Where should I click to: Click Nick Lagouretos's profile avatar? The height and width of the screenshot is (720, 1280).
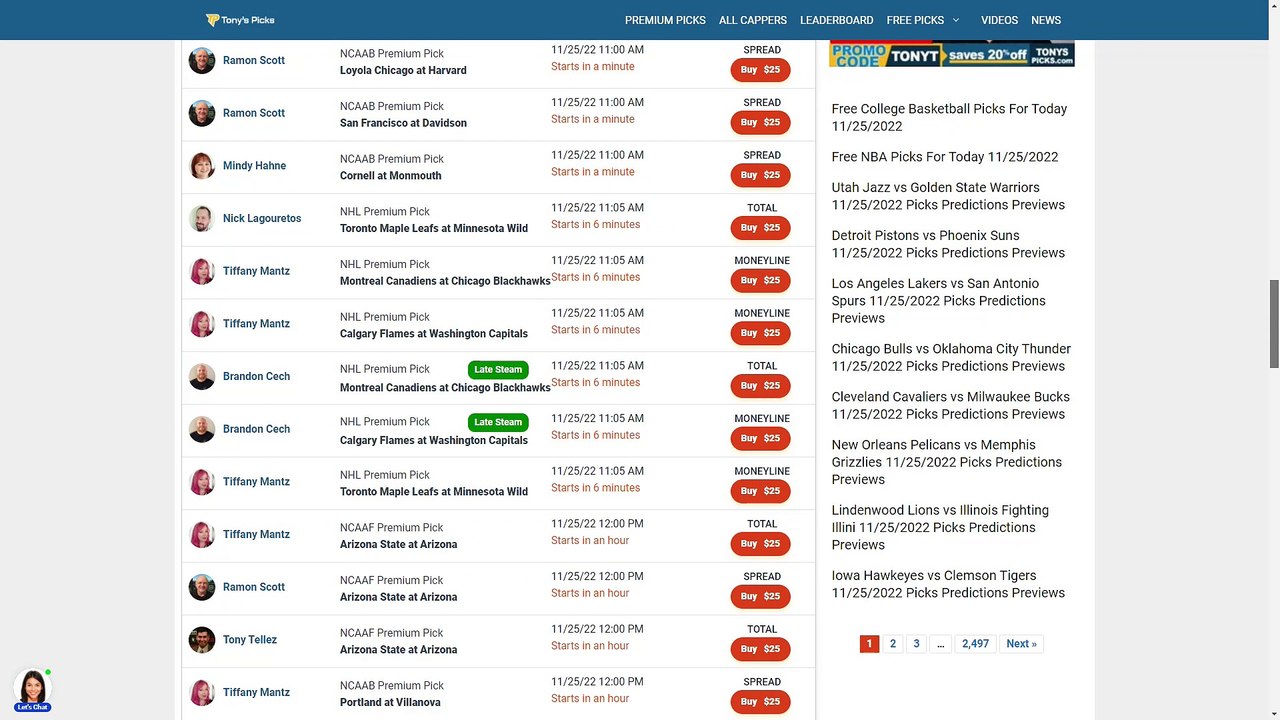pos(202,218)
